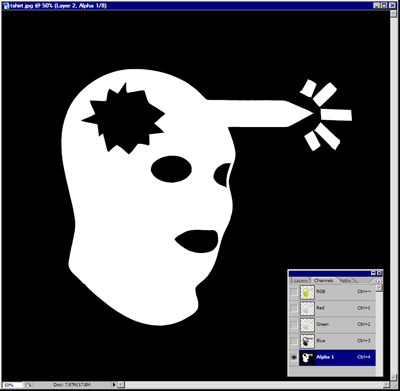Select the Channels tab
The image size is (400, 391).
(323, 281)
